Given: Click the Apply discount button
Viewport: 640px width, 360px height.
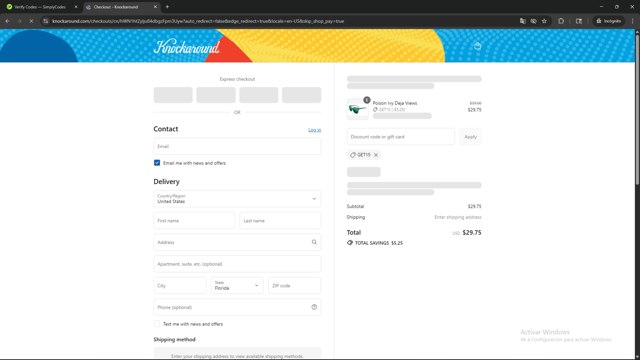Looking at the screenshot, I should pos(470,137).
